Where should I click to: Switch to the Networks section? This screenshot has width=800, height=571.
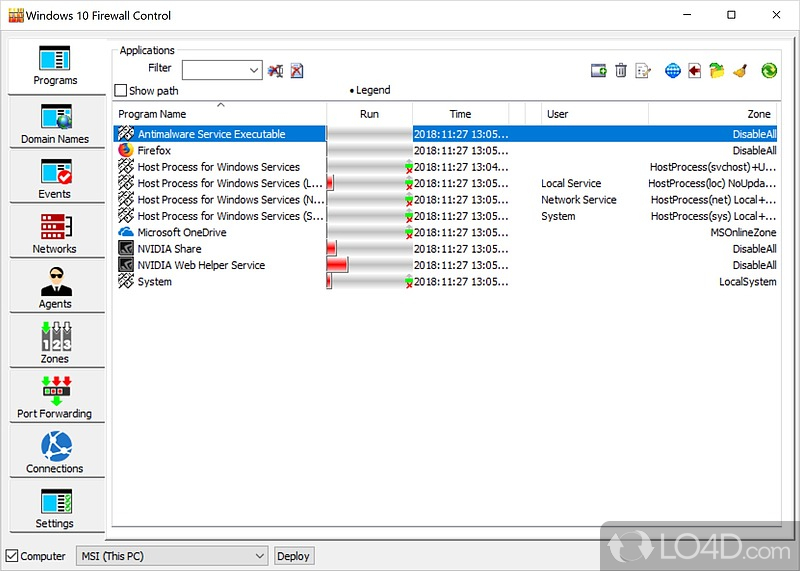point(57,233)
